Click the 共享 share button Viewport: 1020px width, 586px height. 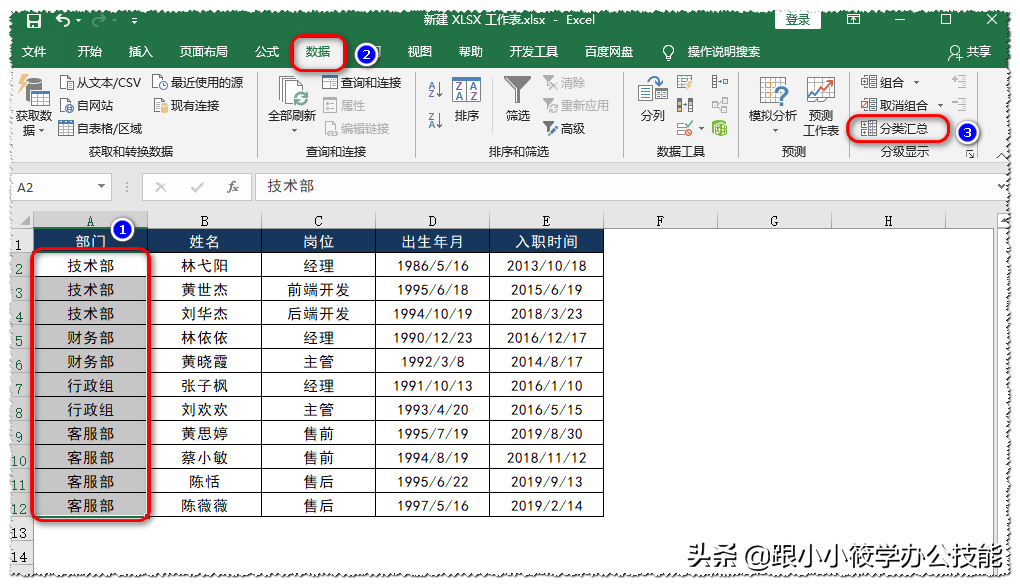pos(969,52)
